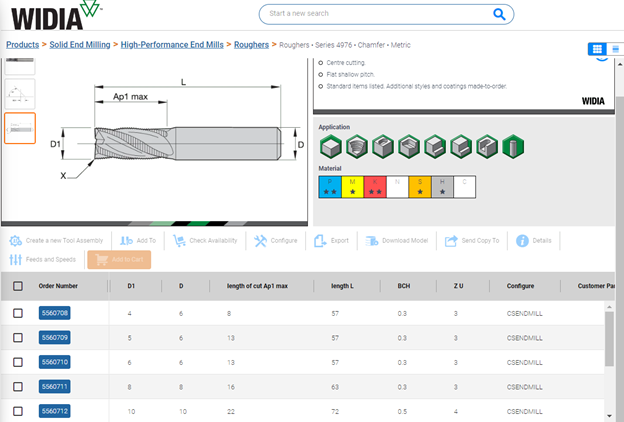
Task: Open order number 5560710
Action: pos(54,362)
